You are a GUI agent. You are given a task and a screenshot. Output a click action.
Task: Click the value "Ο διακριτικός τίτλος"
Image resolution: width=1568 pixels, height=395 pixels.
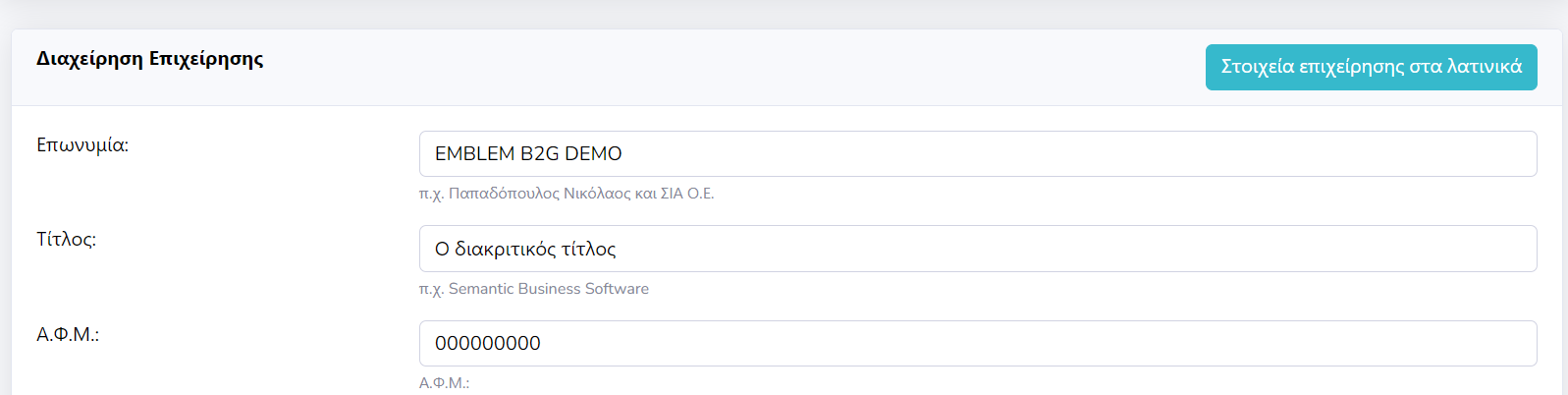point(525,250)
